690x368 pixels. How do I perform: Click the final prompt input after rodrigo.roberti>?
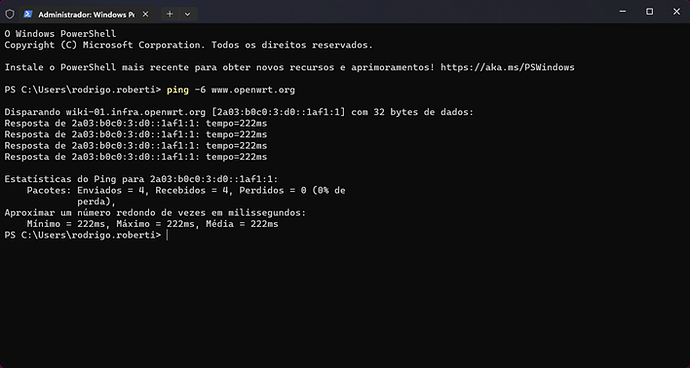click(x=168, y=236)
